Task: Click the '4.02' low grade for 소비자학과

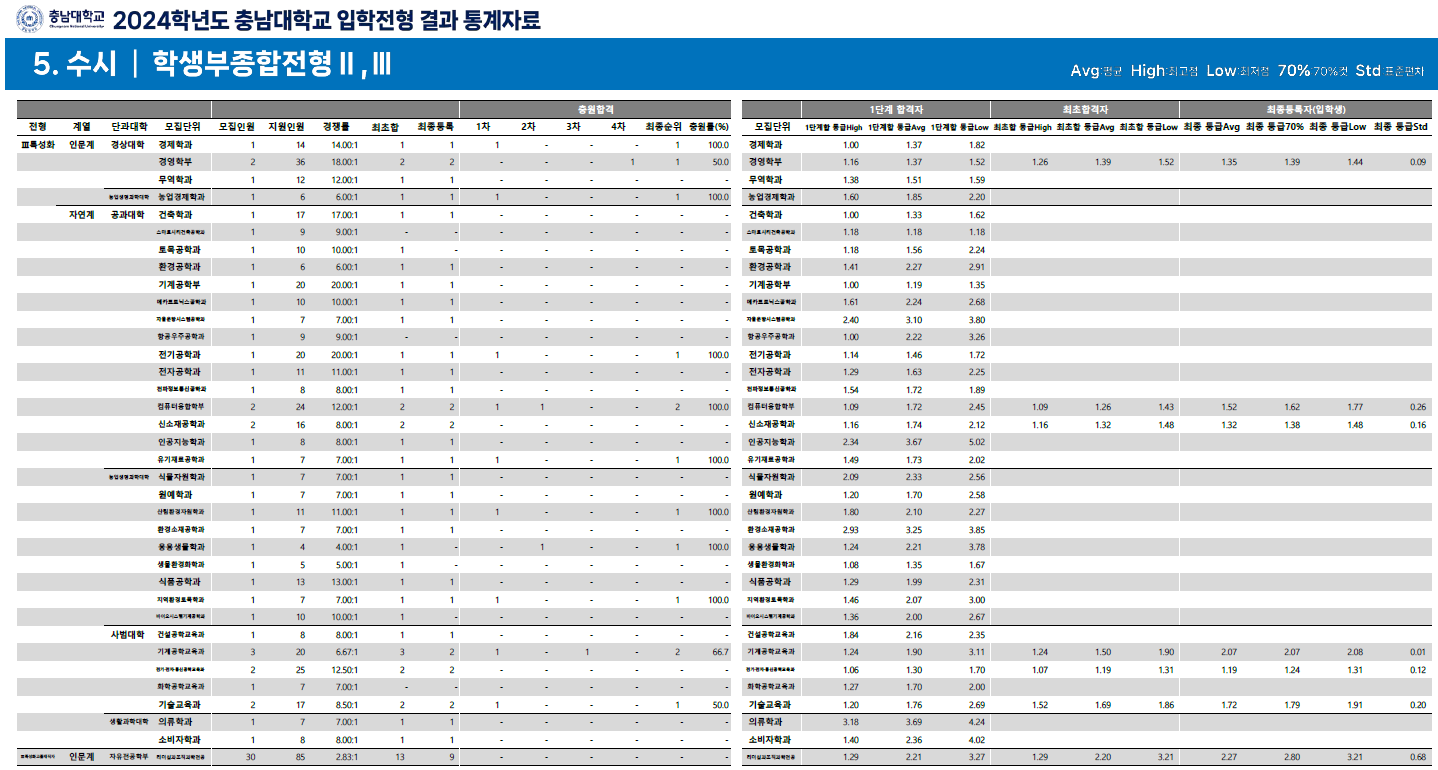Action: click(x=977, y=739)
